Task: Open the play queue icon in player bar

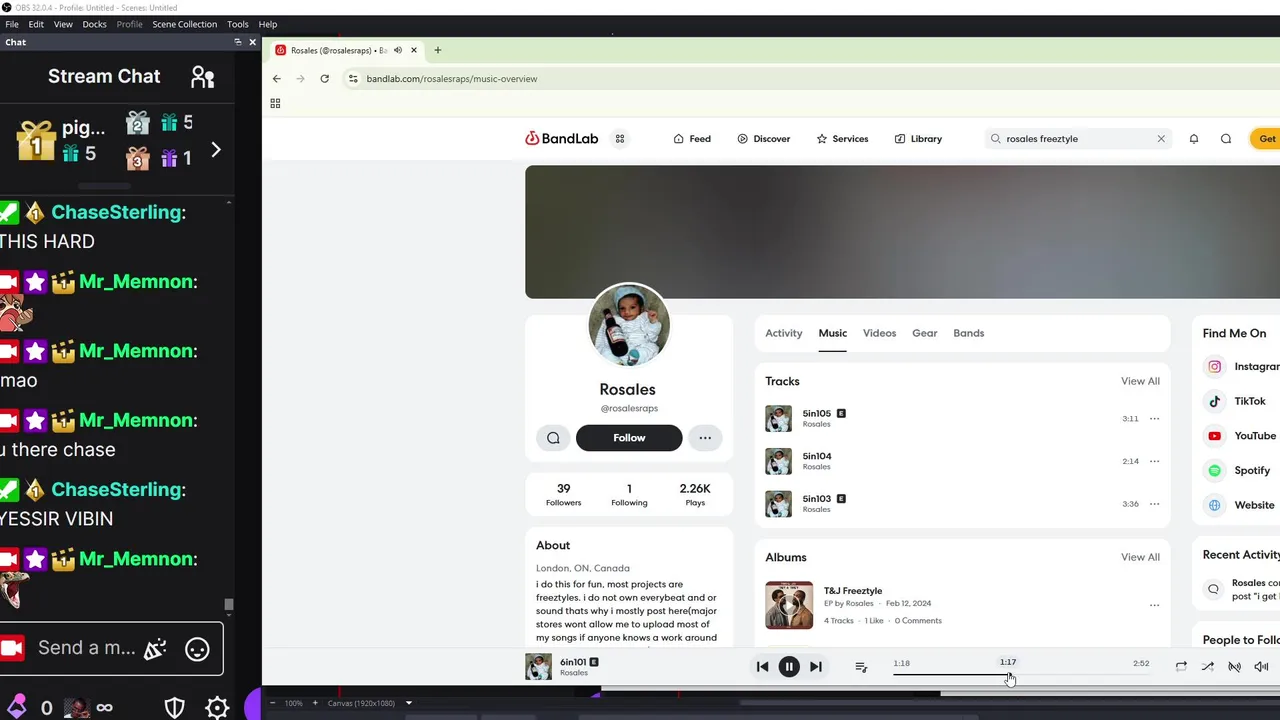Action: (861, 667)
